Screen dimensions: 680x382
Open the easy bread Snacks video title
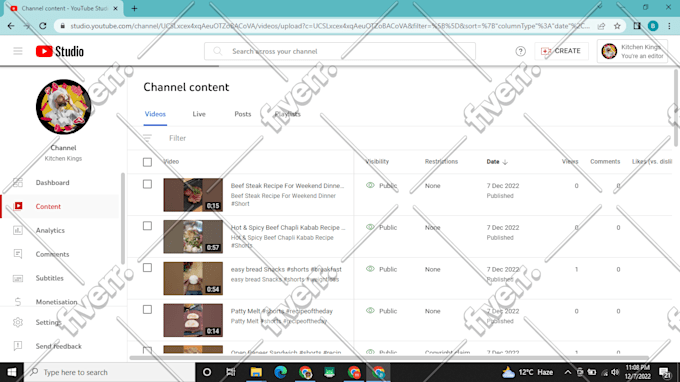[286, 269]
